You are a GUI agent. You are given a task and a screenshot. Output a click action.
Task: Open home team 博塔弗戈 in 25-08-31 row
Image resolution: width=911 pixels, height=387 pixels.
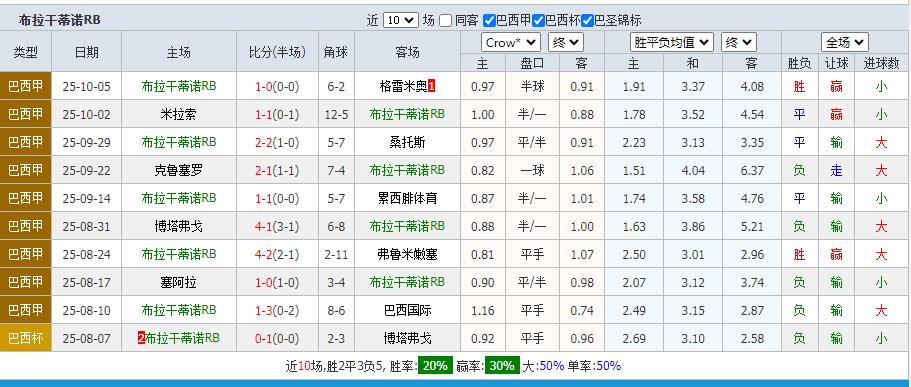point(178,226)
